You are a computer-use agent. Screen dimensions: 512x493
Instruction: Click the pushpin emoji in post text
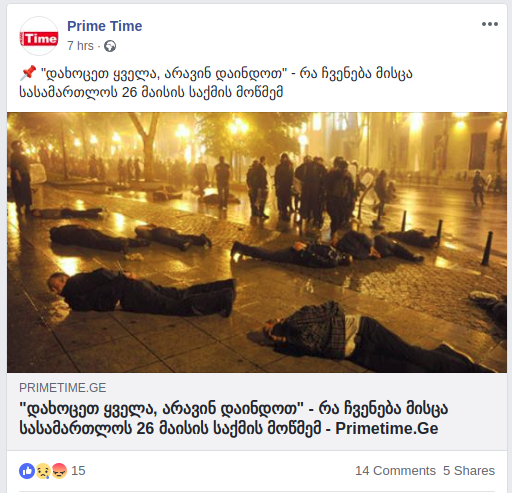pyautogui.click(x=28, y=73)
